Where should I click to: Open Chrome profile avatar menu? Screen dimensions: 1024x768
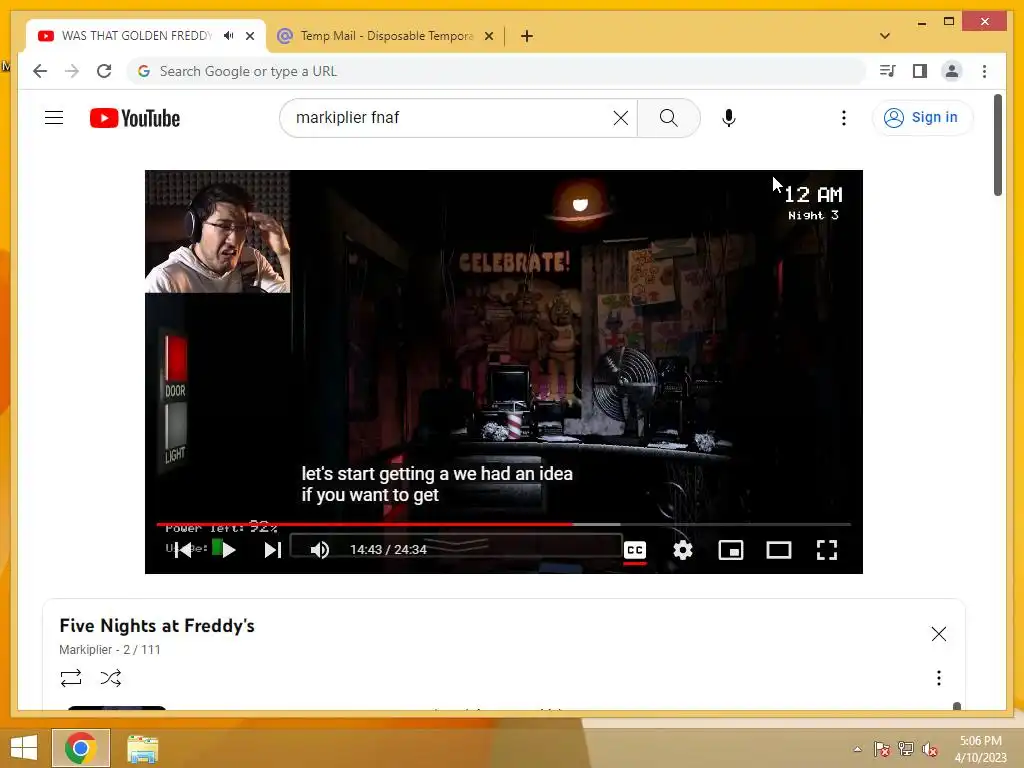point(952,71)
